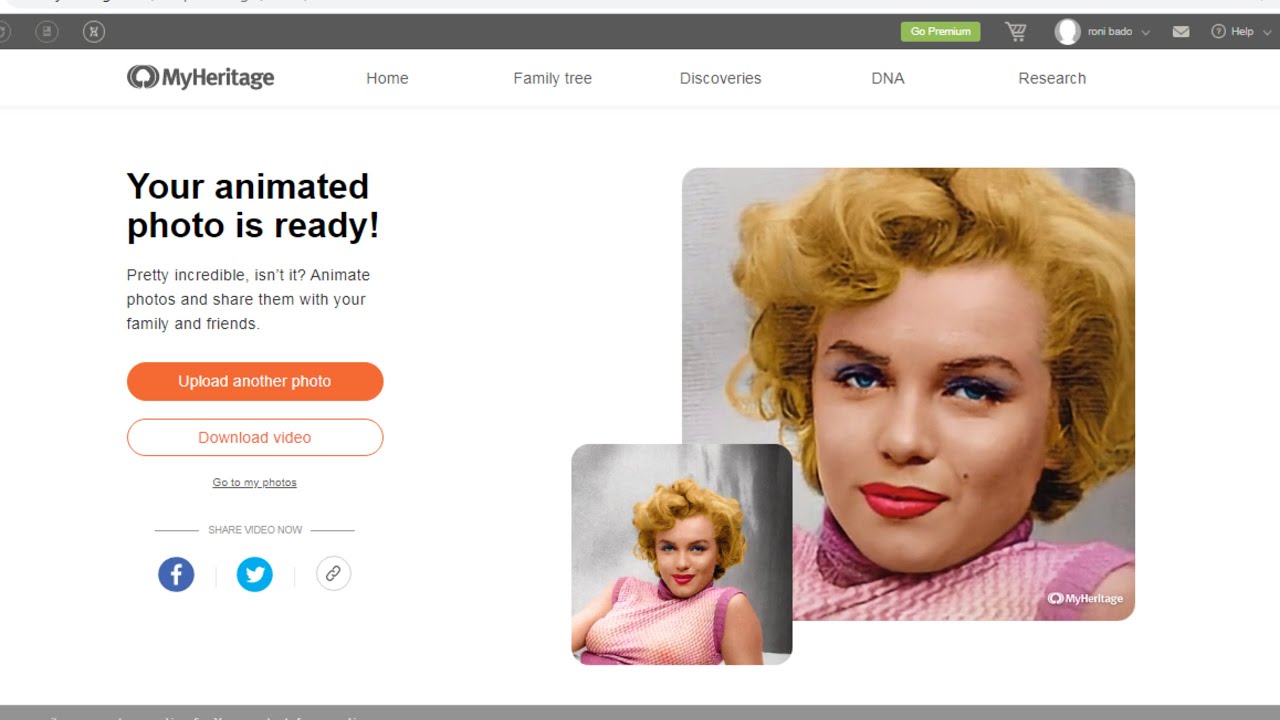
Task: Expand the roni bado account dropdown
Action: [1145, 32]
